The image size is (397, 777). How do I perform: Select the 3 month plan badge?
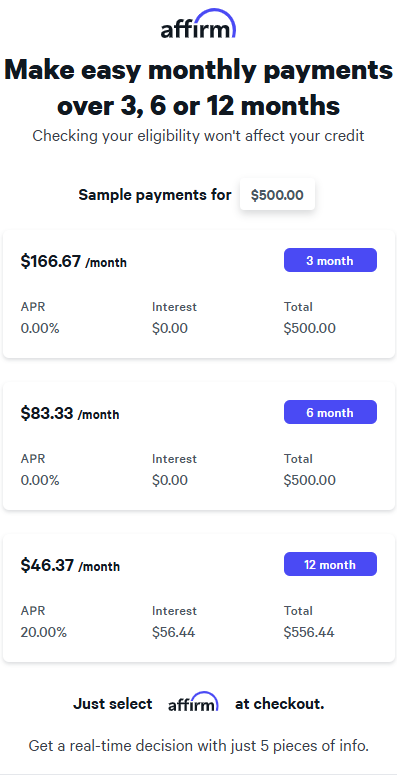[330, 260]
